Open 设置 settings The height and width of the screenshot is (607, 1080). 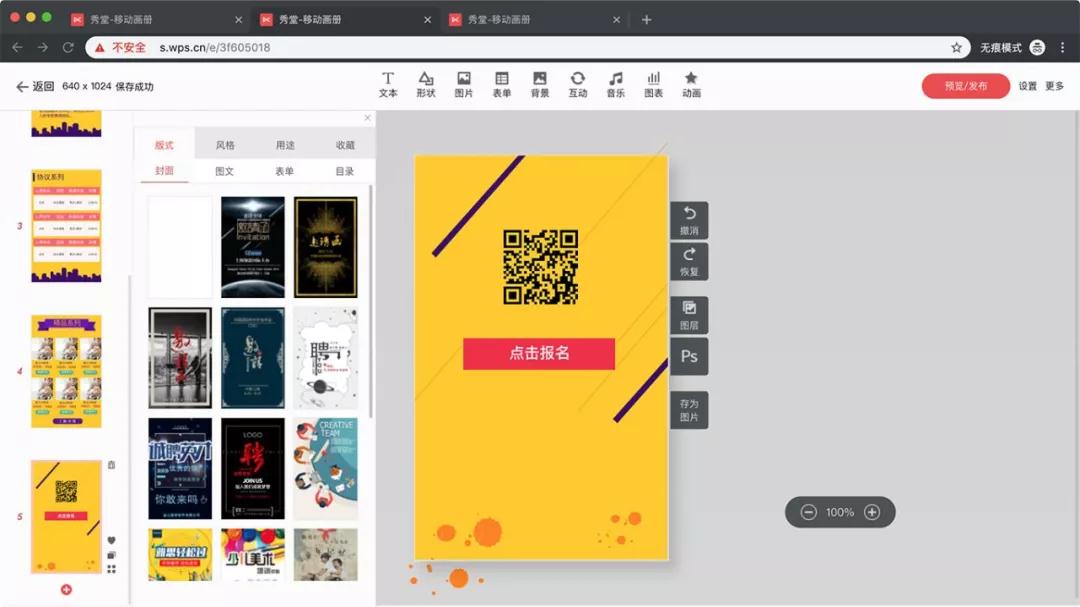[x=1028, y=86]
